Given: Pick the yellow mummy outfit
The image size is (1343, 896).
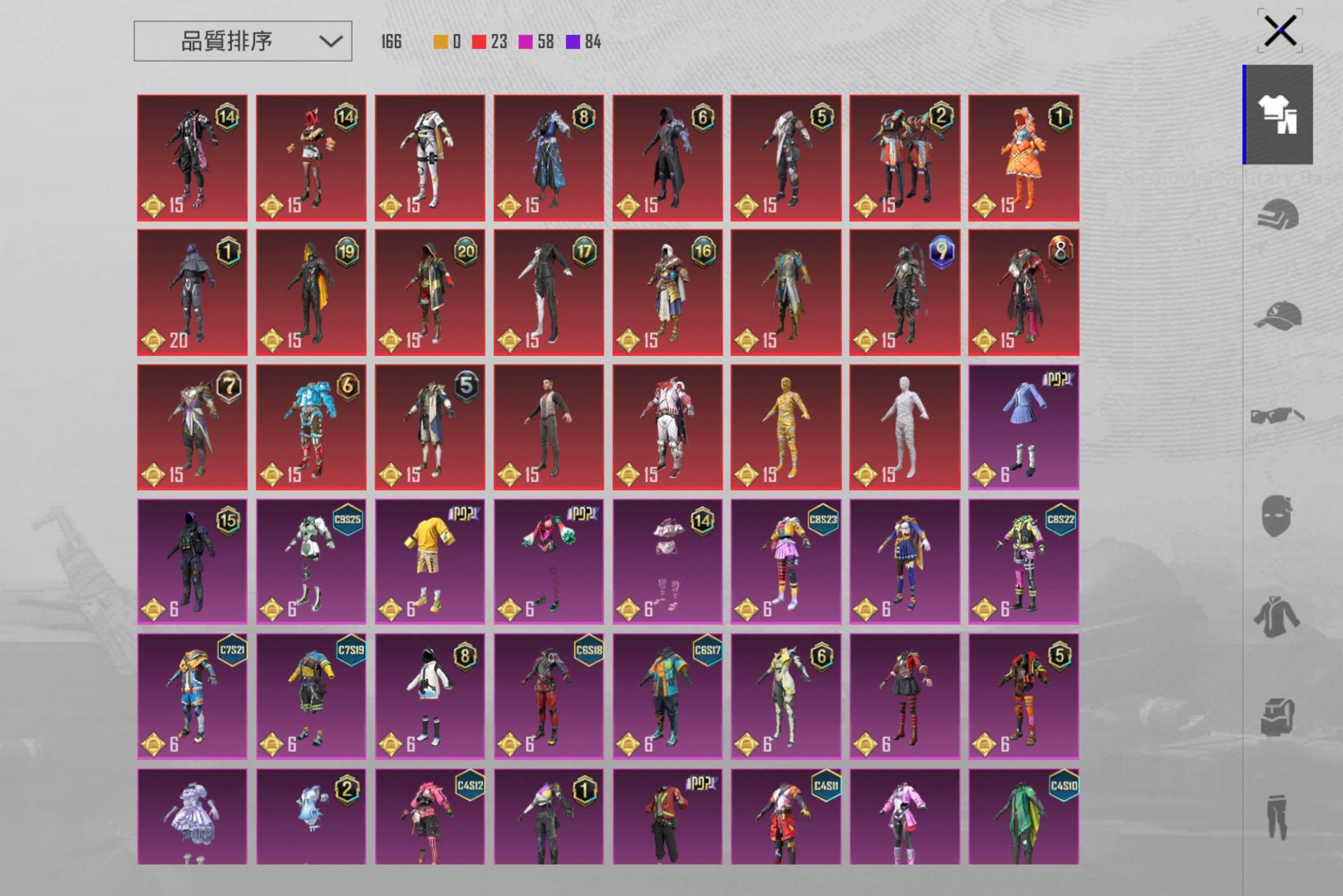Looking at the screenshot, I should (786, 427).
